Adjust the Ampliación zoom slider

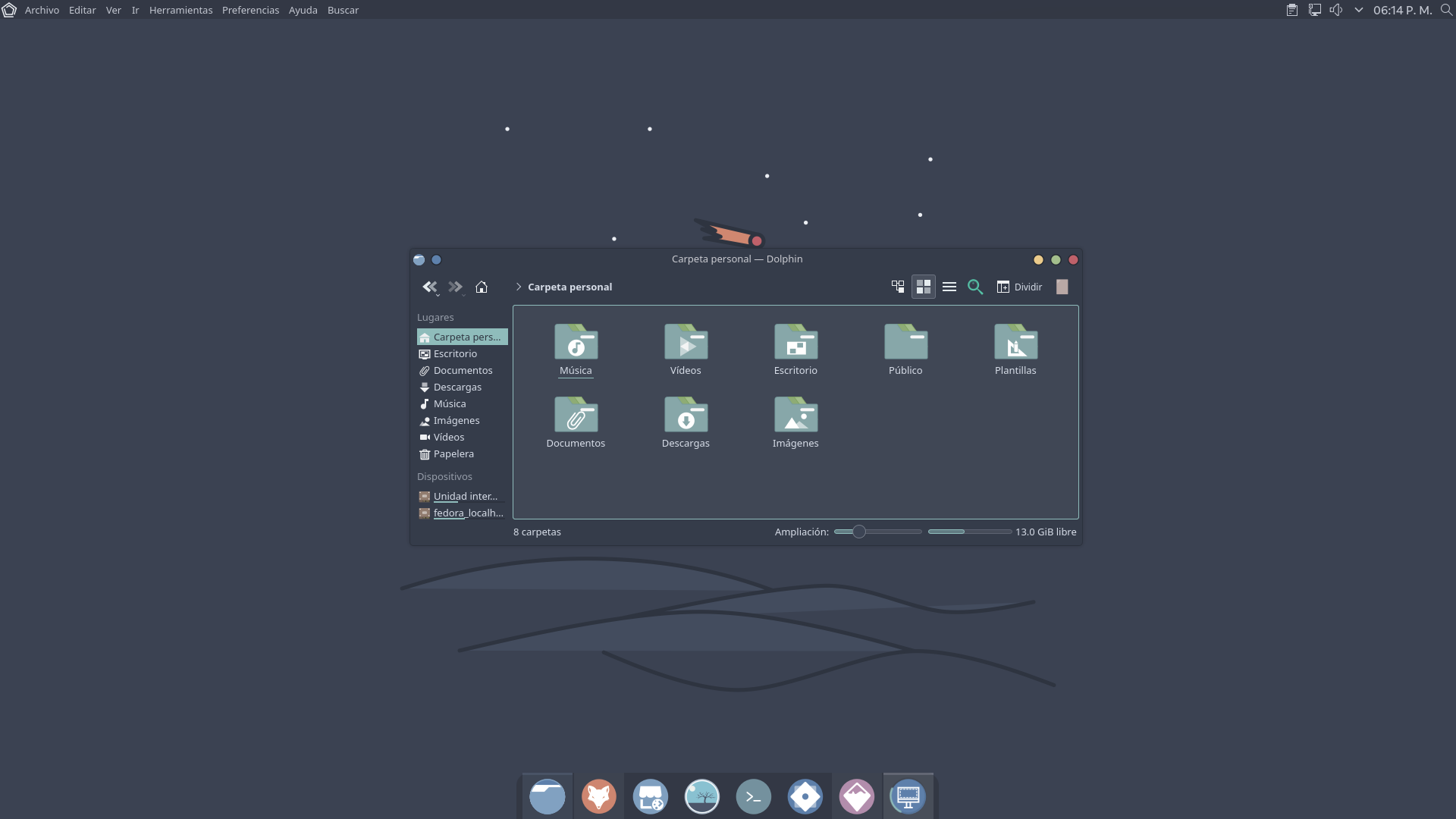tap(878, 532)
